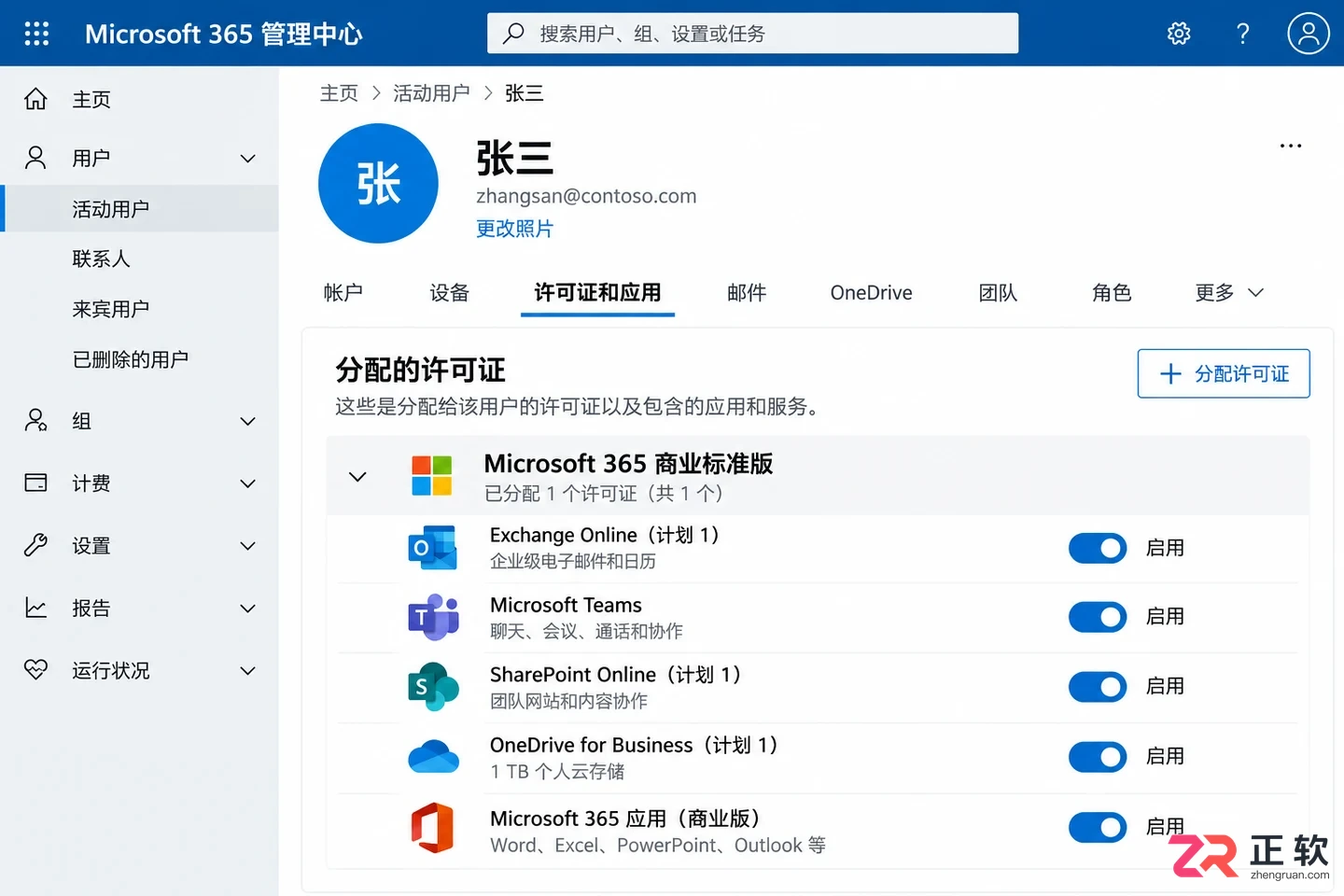
Task: Open the account profile icon in header
Action: [x=1309, y=34]
